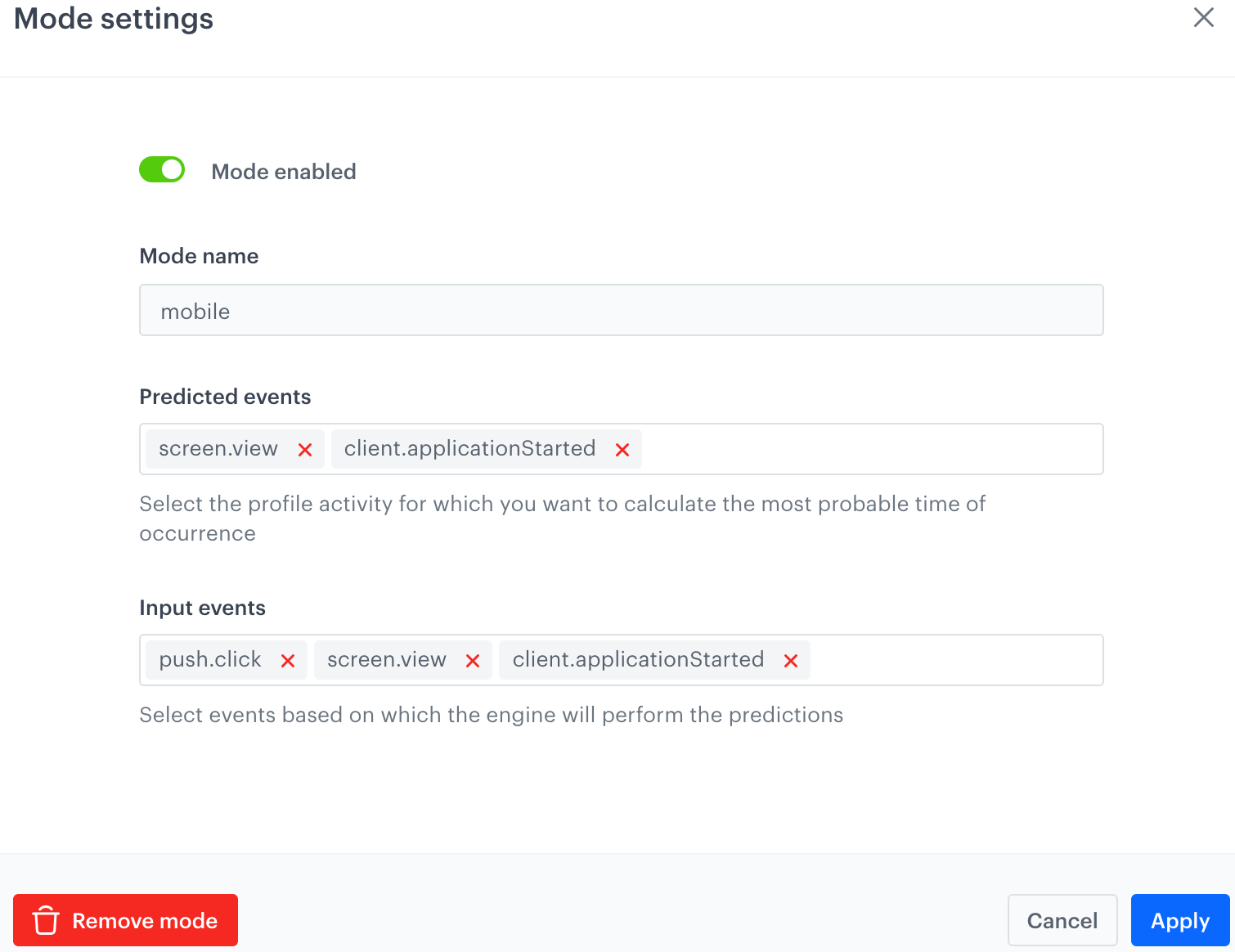Select client.applicationStarted tag text in Input events
Image resolution: width=1235 pixels, height=952 pixels.
[638, 660]
